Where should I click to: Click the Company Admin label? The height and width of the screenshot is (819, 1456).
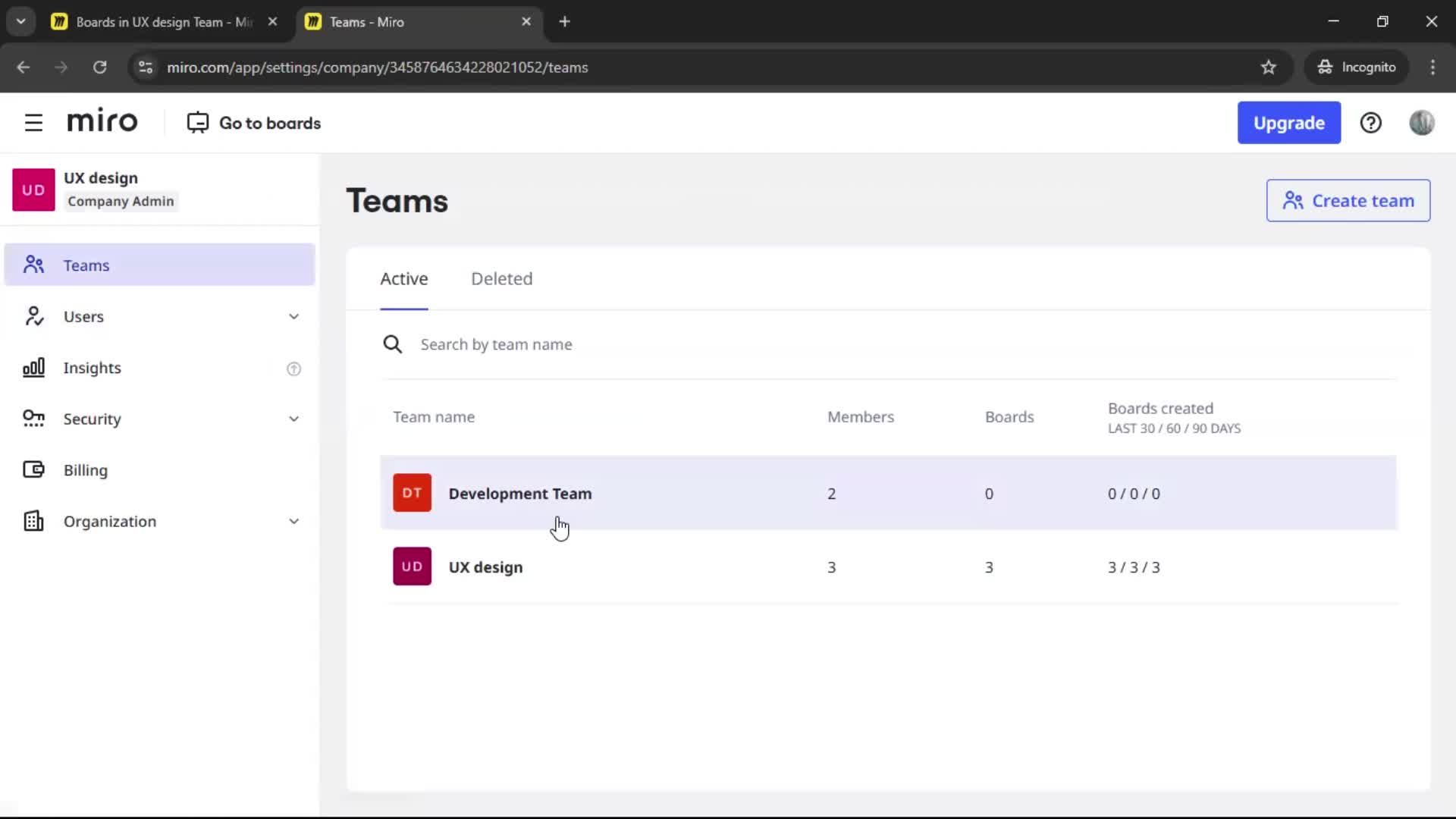(x=121, y=201)
